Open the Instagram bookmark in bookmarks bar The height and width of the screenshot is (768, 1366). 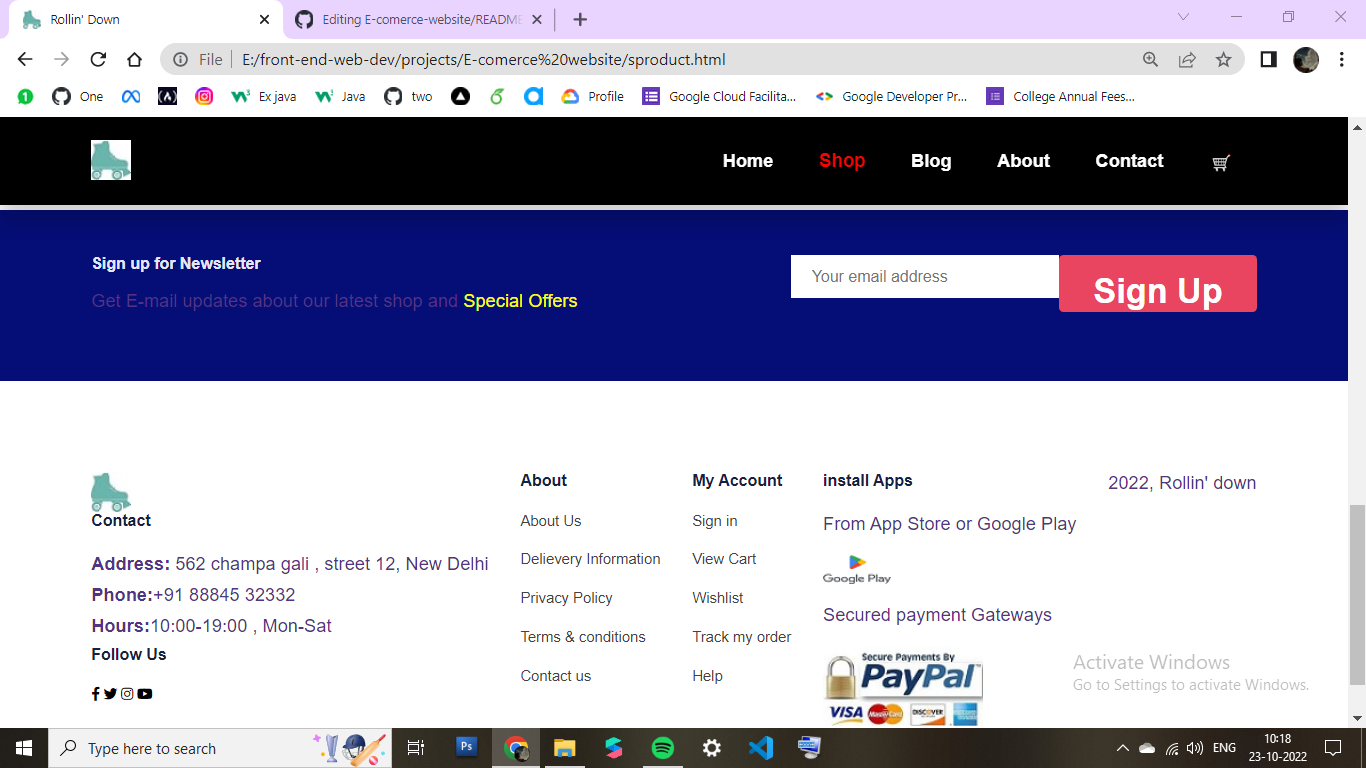coord(204,97)
